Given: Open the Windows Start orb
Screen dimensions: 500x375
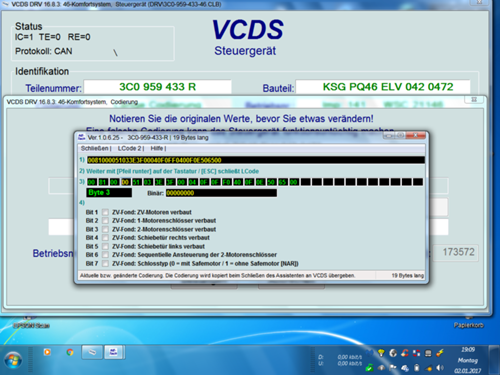Looking at the screenshot, I should pos(13,360).
